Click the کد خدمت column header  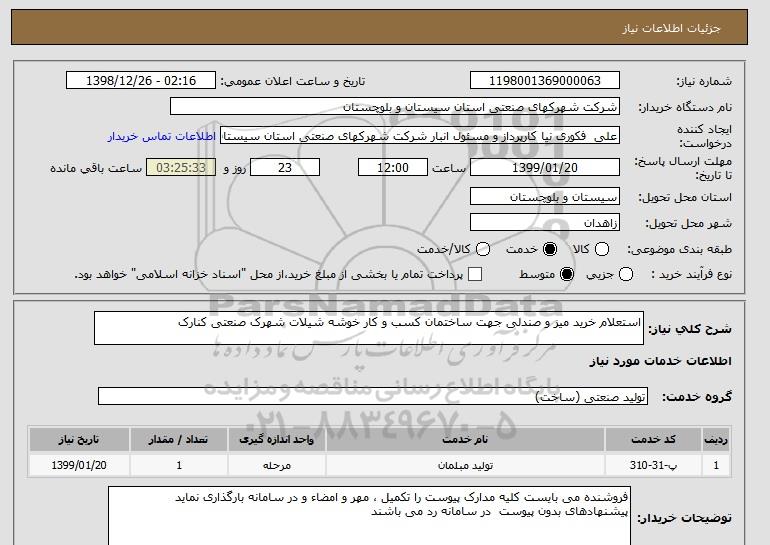(x=653, y=439)
